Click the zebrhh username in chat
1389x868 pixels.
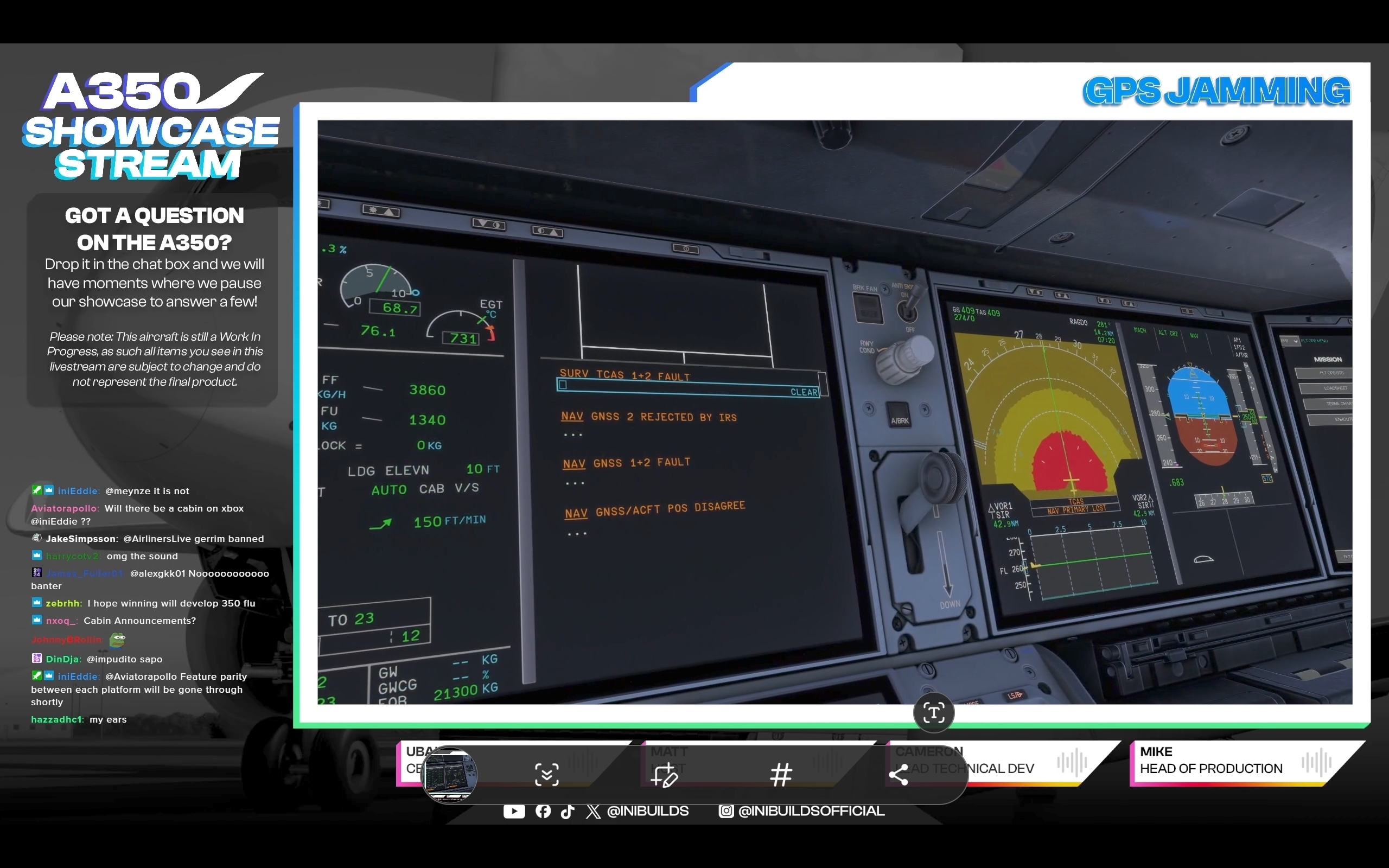(63, 603)
